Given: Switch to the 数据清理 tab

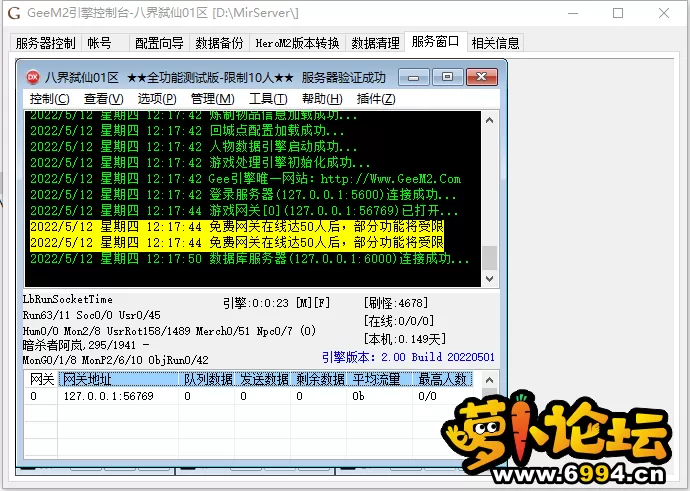Looking at the screenshot, I should point(375,43).
